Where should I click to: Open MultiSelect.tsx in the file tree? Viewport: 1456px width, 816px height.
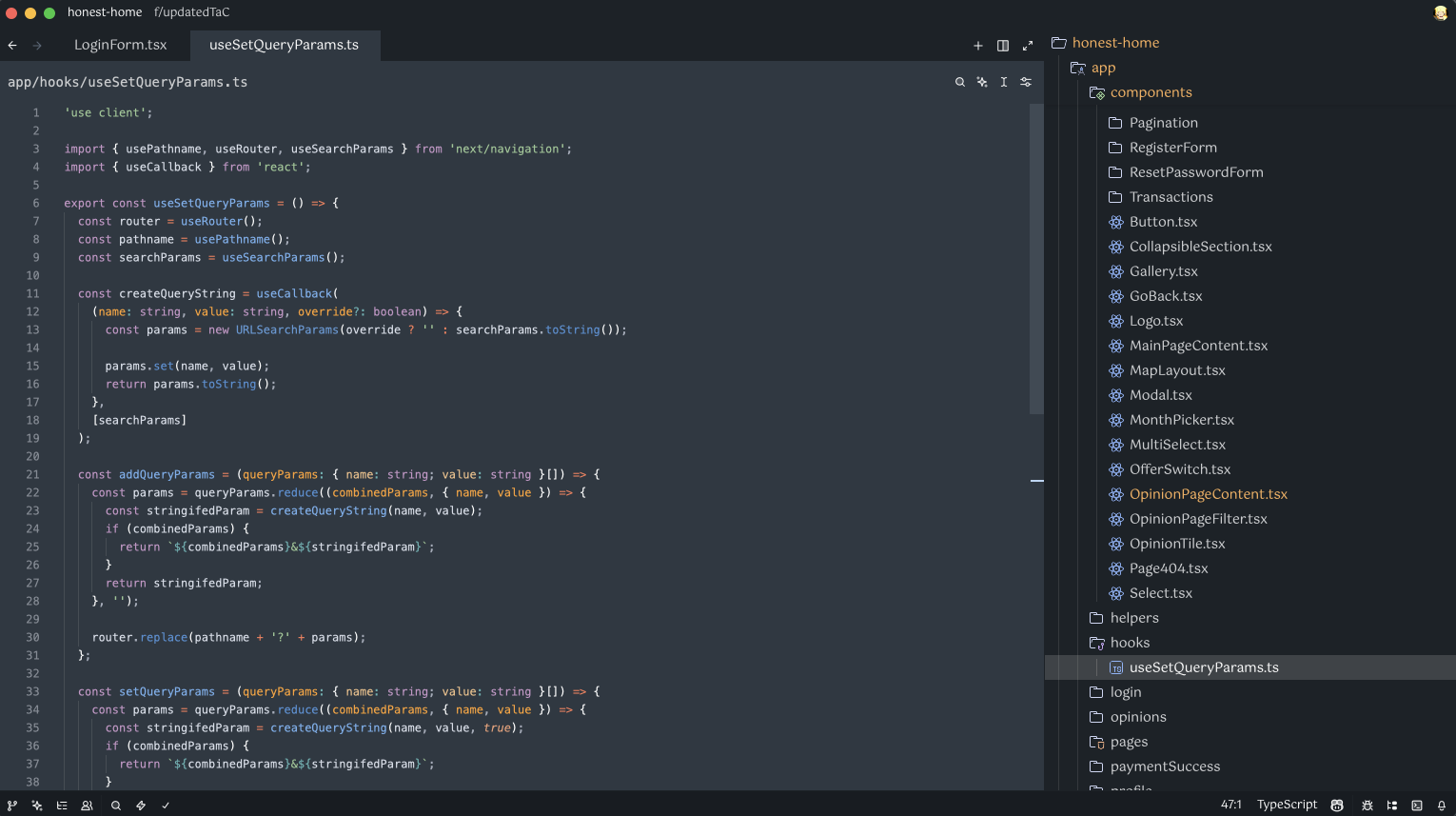click(1168, 445)
